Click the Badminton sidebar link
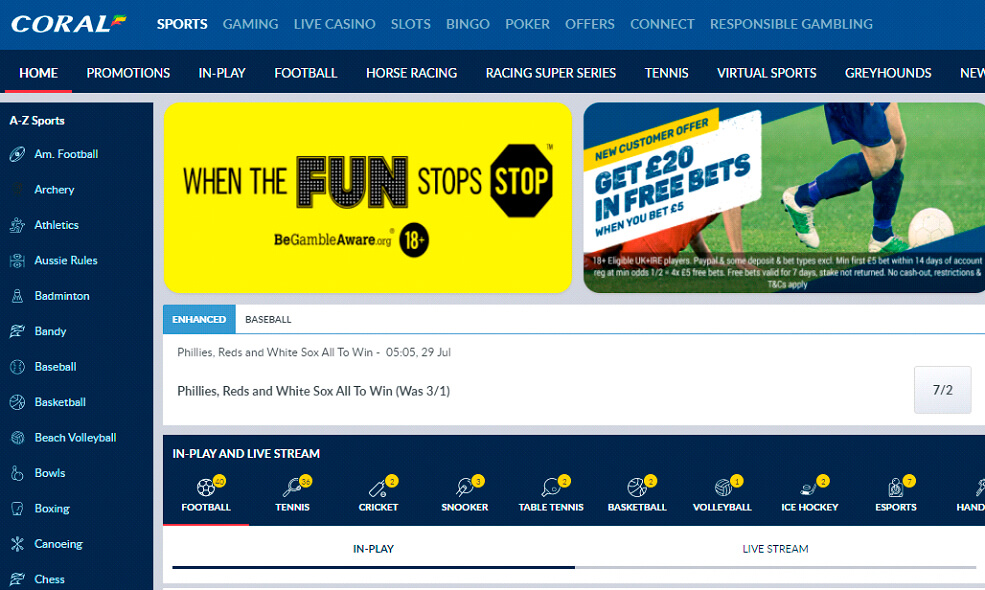Screen dimensions: 985x590 (62, 296)
